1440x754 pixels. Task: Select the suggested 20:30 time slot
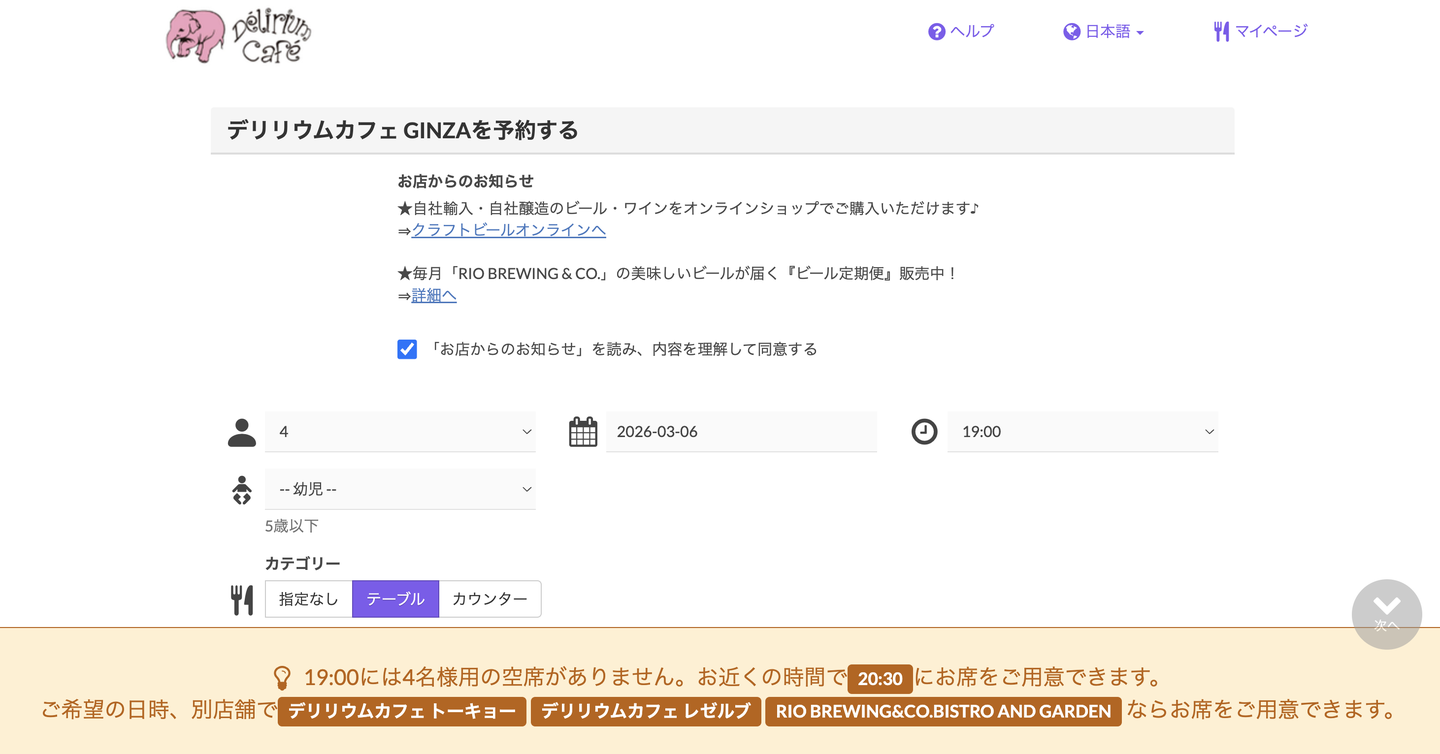pos(879,679)
